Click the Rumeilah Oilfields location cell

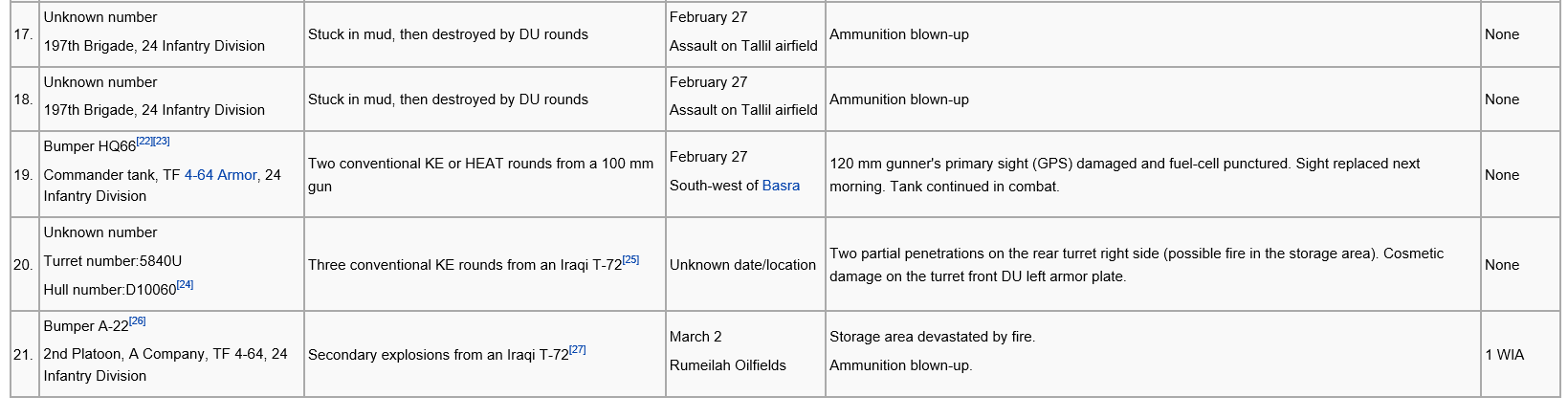click(x=745, y=355)
